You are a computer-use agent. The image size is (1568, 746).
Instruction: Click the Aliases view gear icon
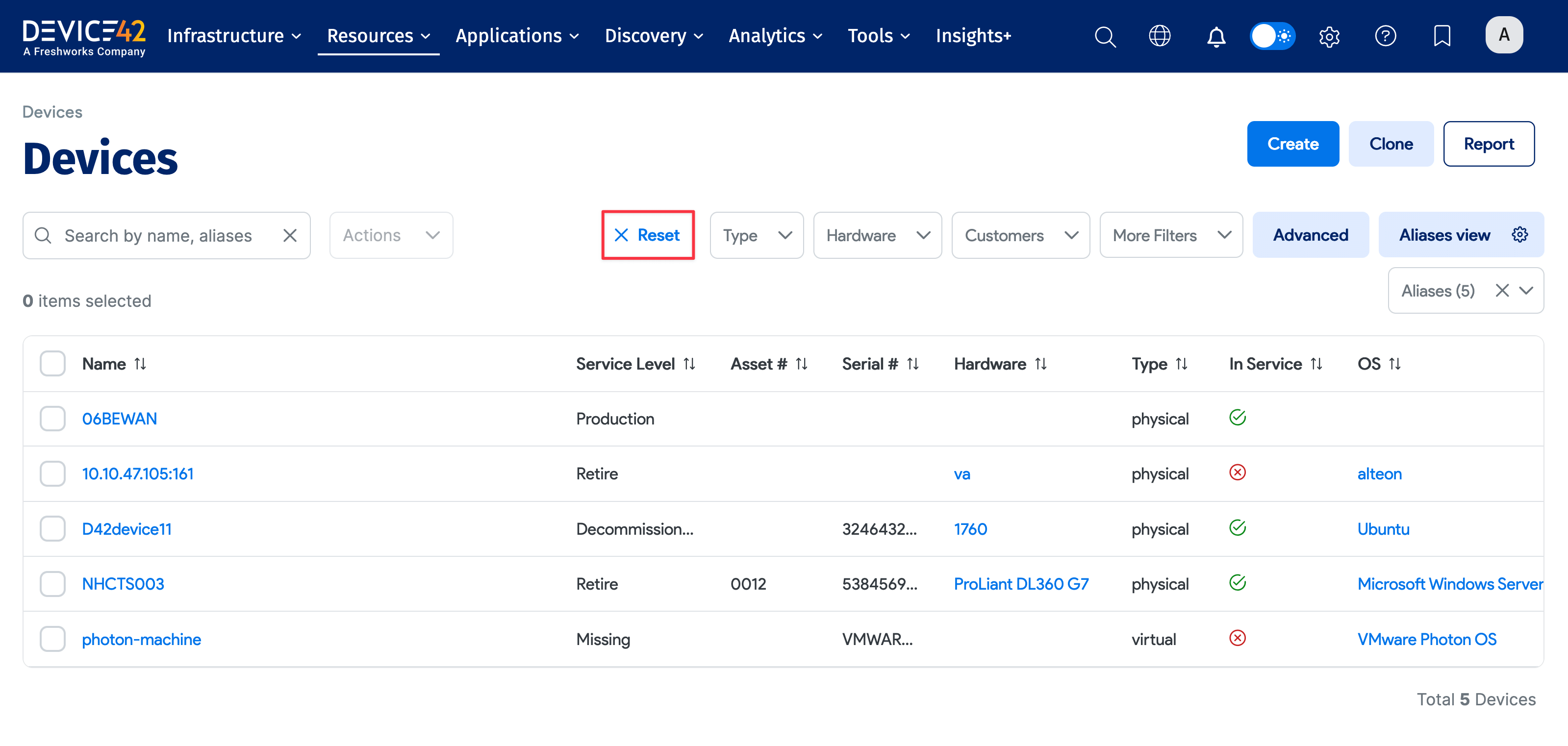1519,235
